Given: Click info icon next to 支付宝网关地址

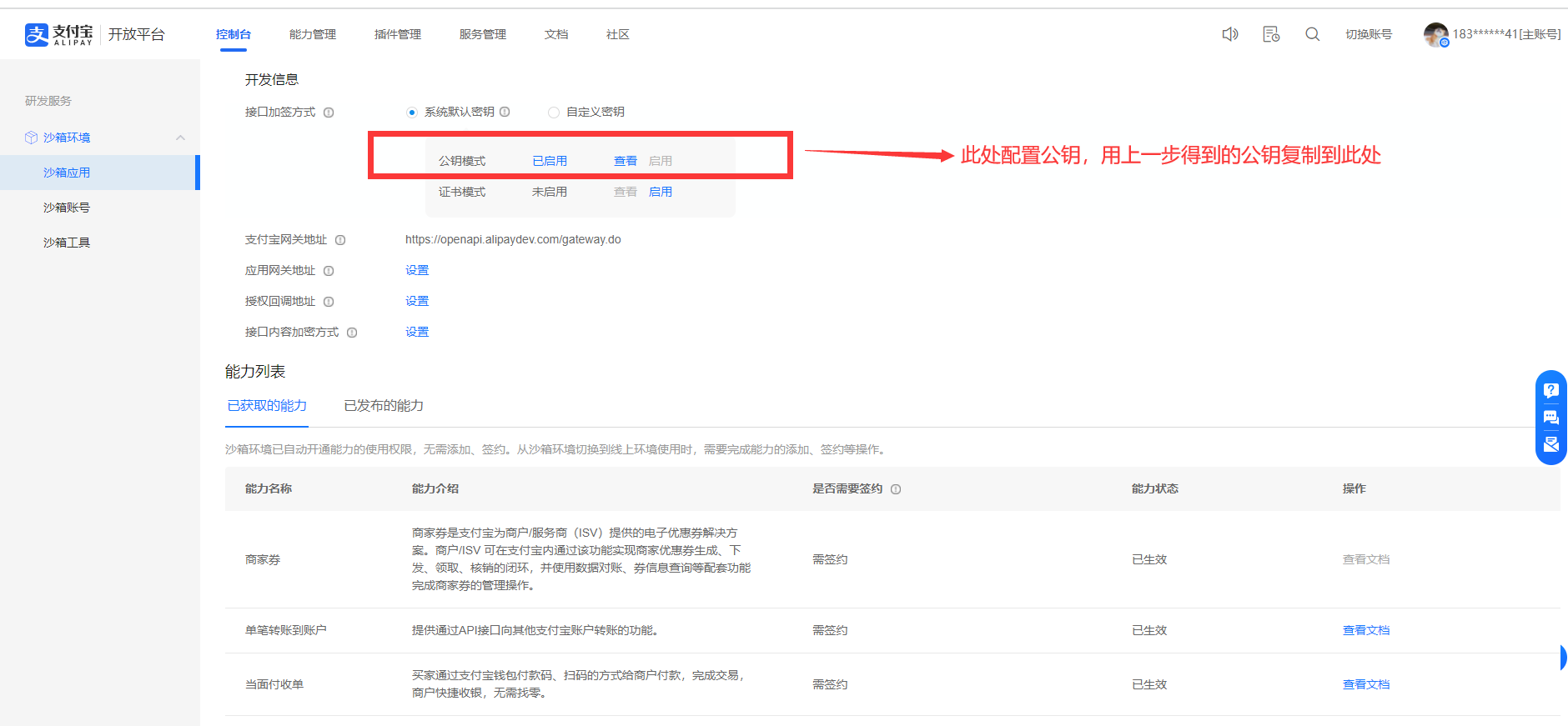Looking at the screenshot, I should 340,240.
